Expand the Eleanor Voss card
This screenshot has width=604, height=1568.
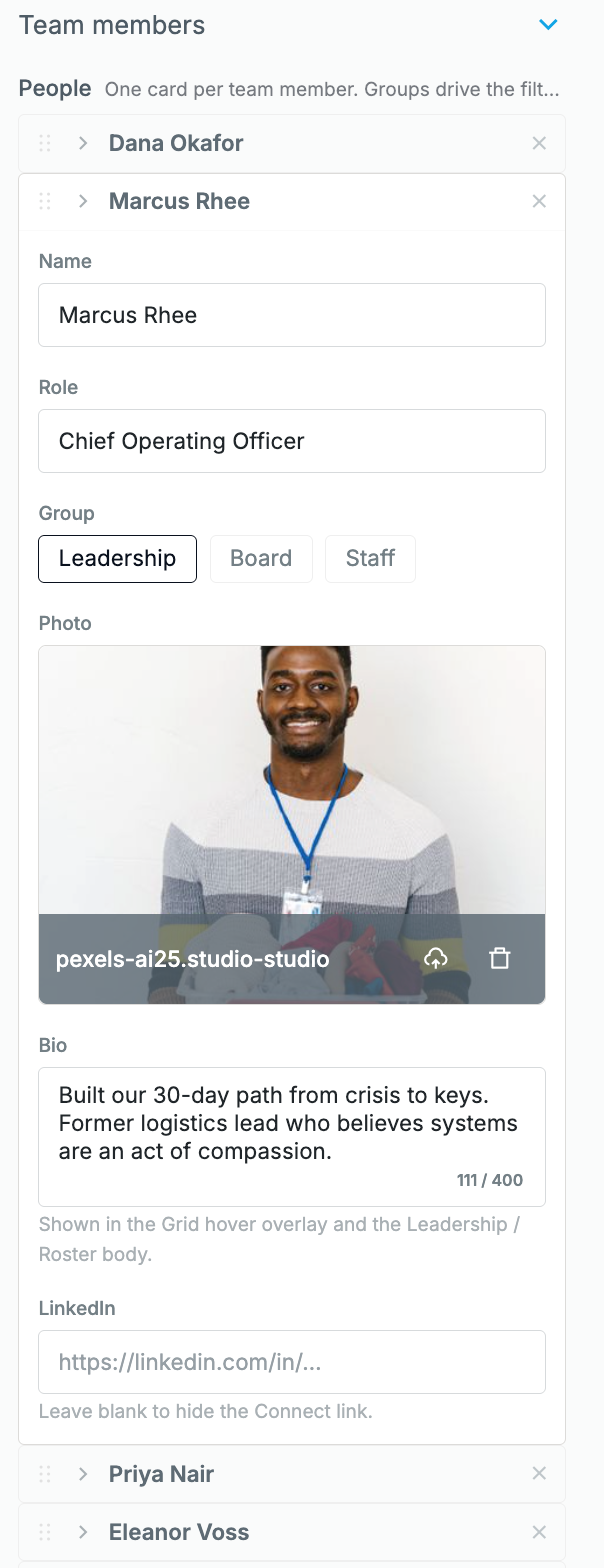pos(83,1531)
